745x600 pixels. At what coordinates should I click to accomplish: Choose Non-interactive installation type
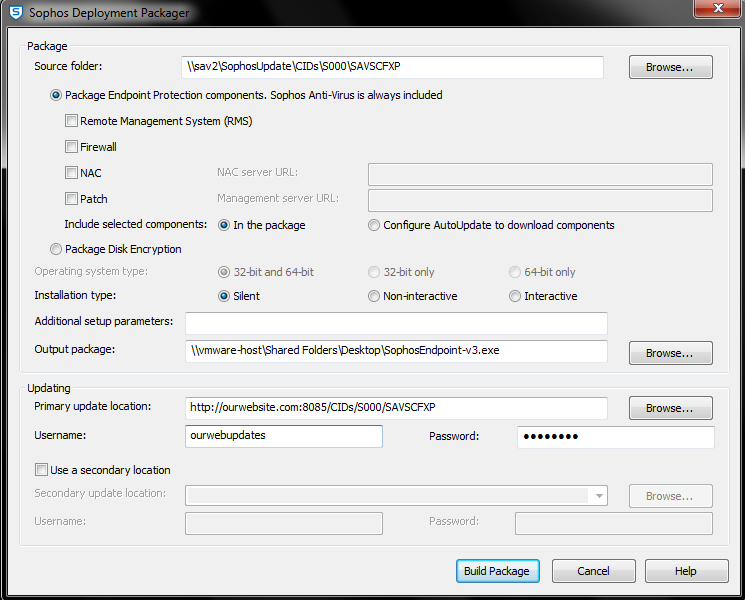coord(374,296)
